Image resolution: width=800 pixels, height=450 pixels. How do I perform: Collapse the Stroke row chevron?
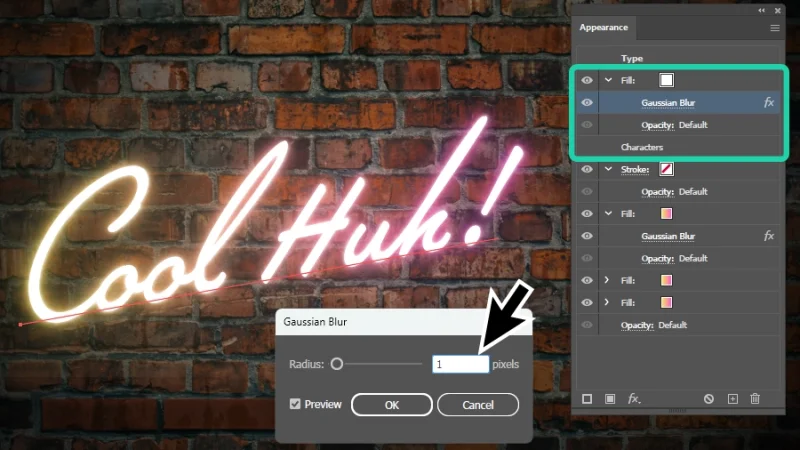tap(608, 169)
